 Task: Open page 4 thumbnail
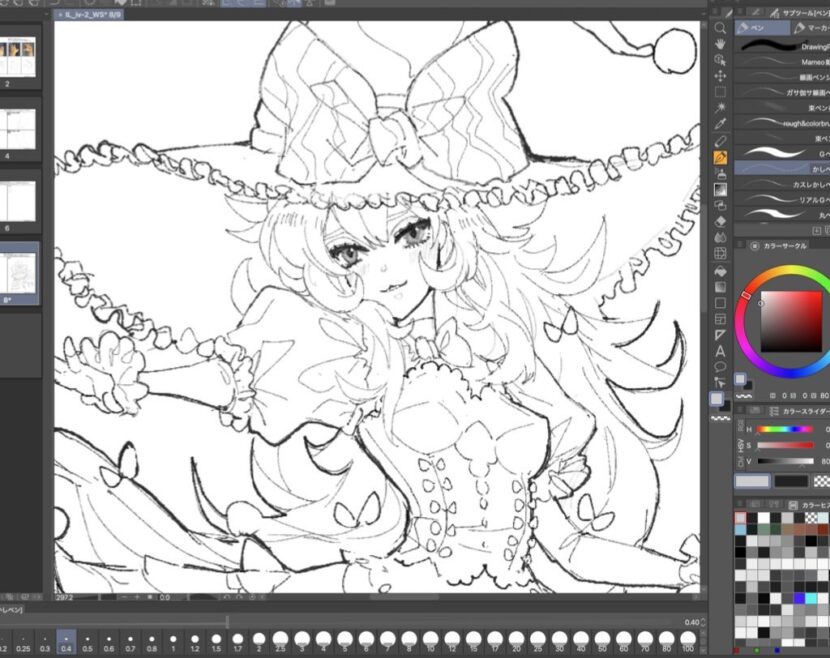pos(20,128)
